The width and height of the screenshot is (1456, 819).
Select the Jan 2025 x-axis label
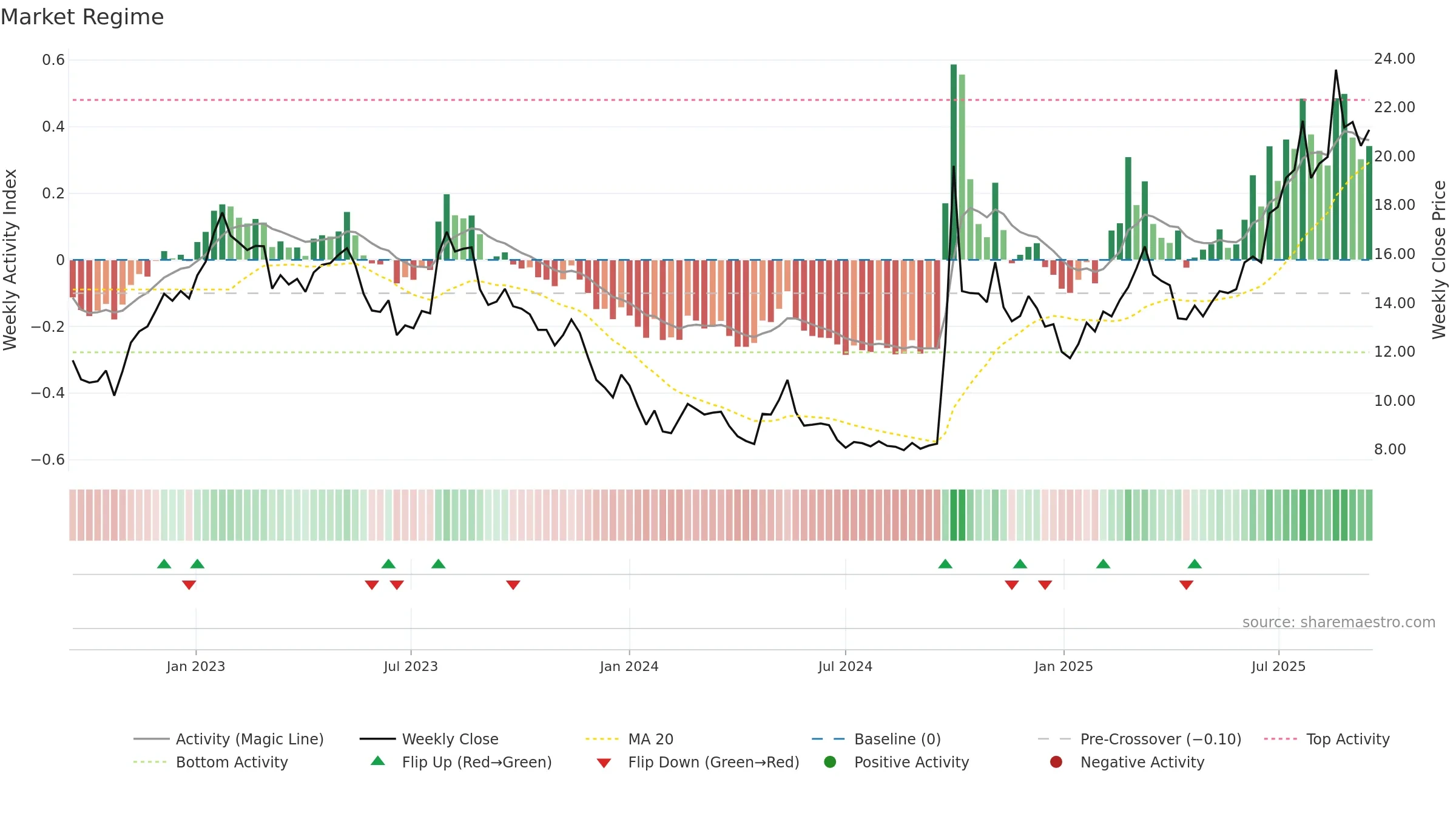[x=1063, y=666]
